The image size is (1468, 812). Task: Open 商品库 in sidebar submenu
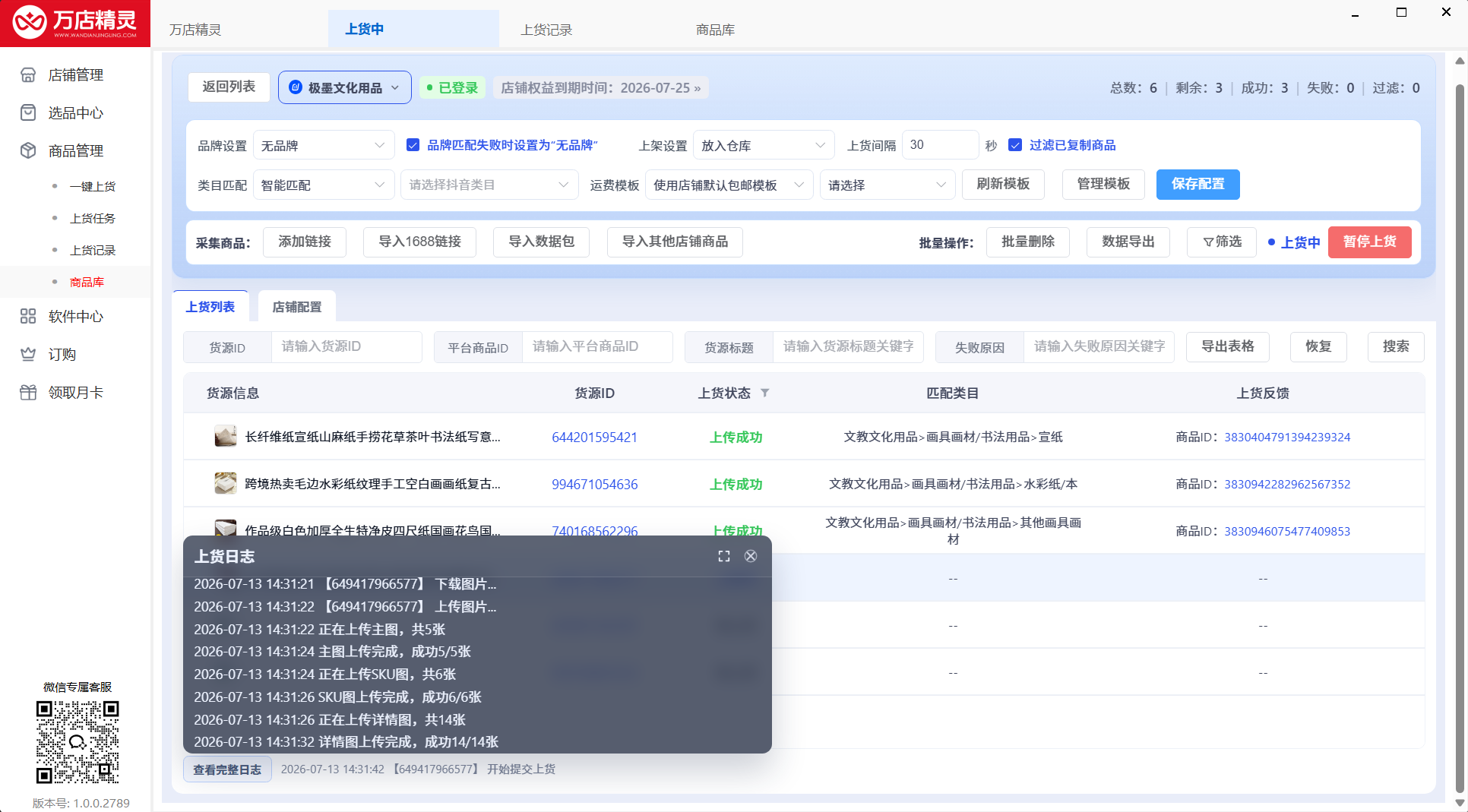(87, 282)
